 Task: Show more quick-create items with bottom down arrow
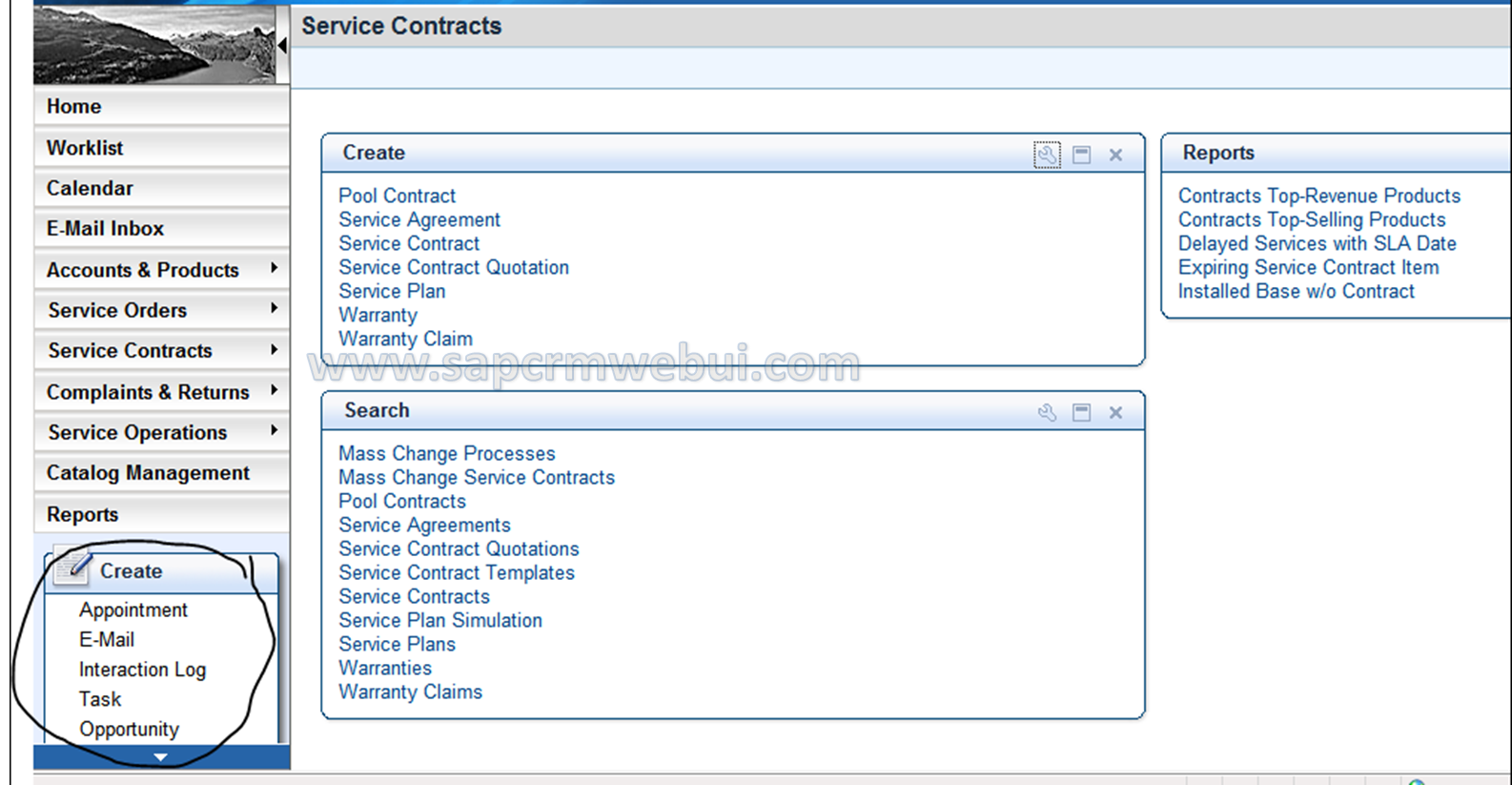pos(161,757)
